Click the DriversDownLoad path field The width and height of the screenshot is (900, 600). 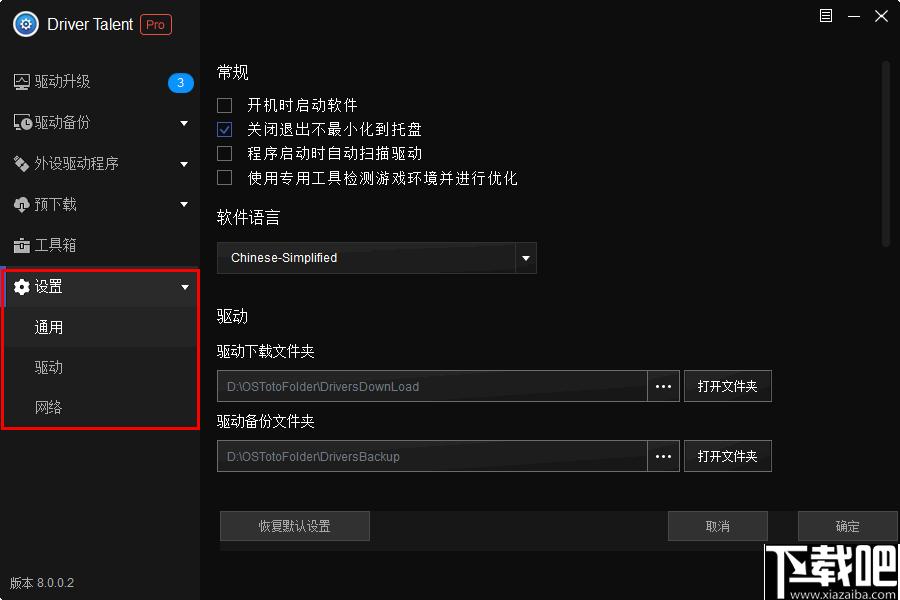coord(432,386)
